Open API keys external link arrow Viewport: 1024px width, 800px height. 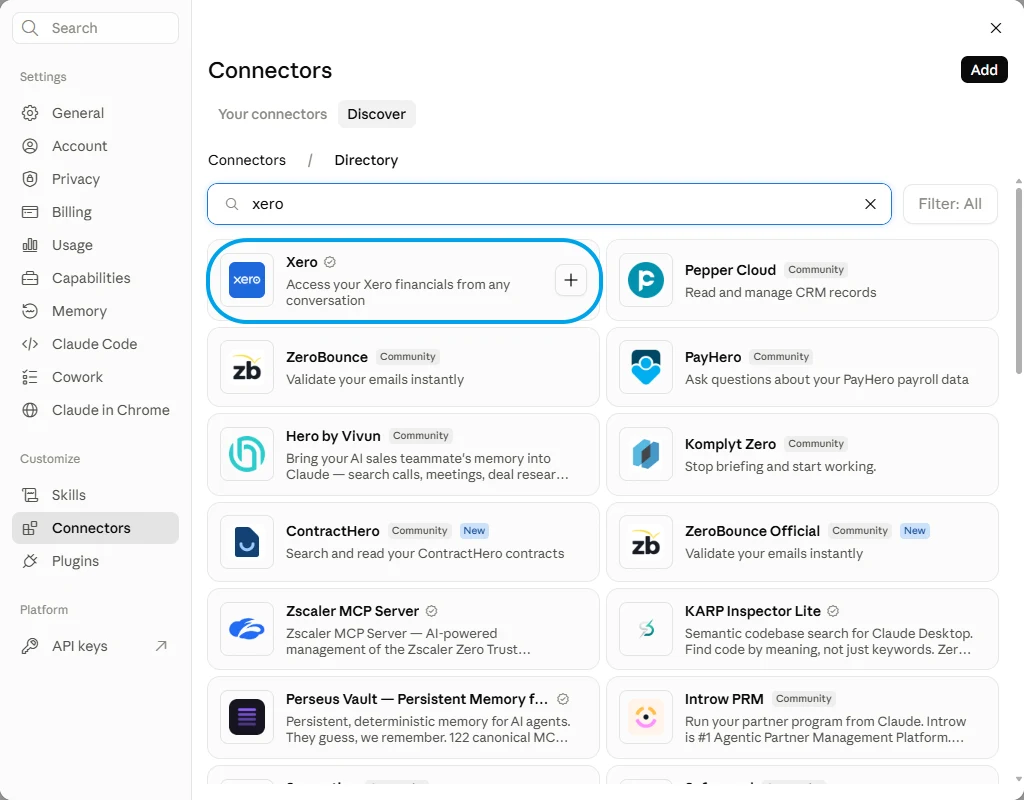click(x=161, y=646)
